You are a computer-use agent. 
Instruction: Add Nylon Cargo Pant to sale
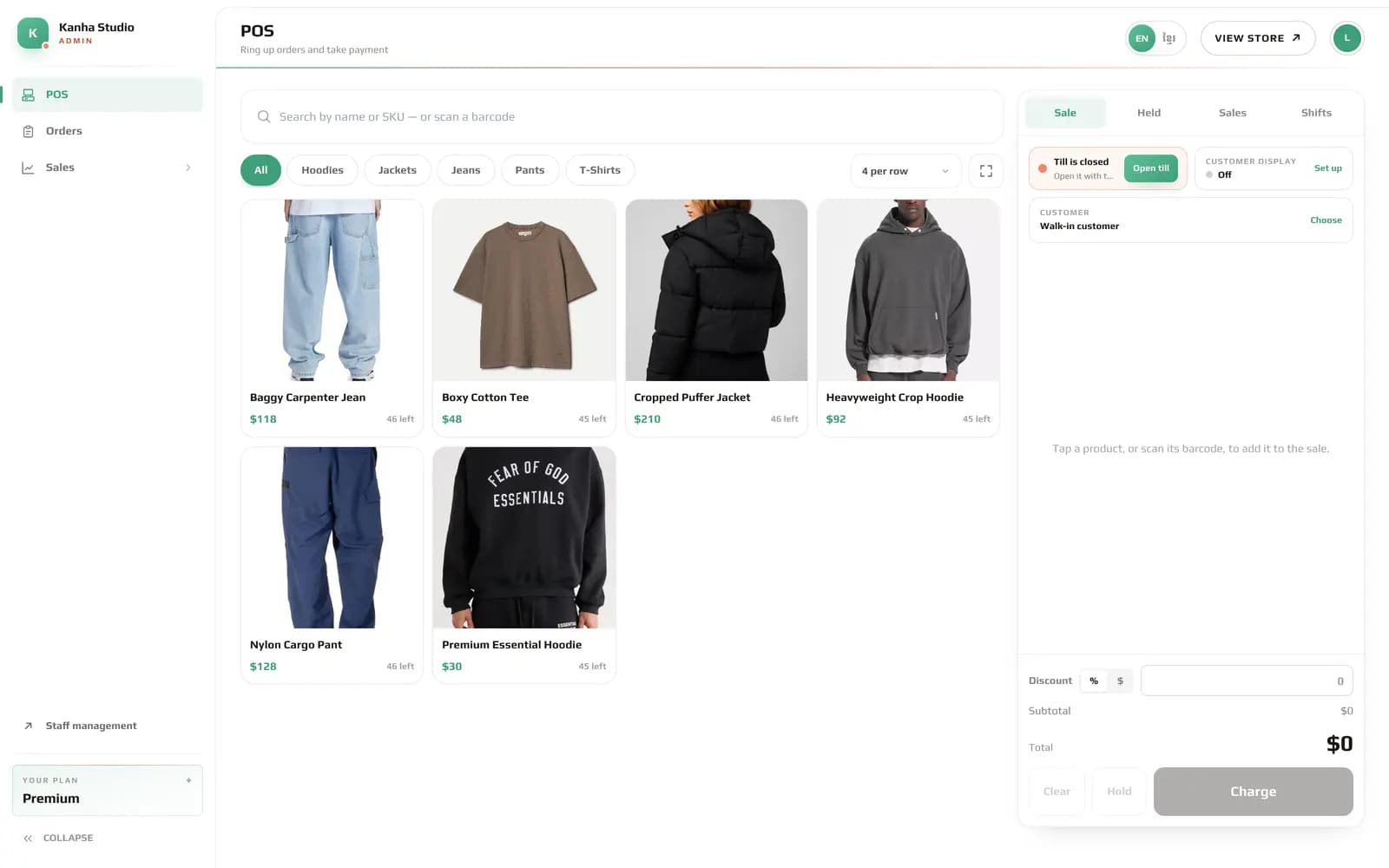point(332,565)
